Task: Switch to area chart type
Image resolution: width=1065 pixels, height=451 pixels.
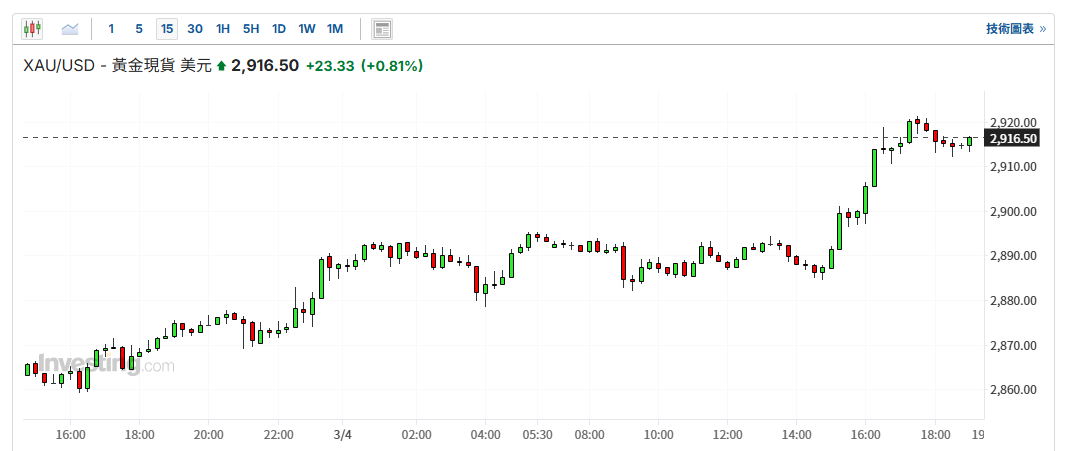Action: click(x=71, y=29)
